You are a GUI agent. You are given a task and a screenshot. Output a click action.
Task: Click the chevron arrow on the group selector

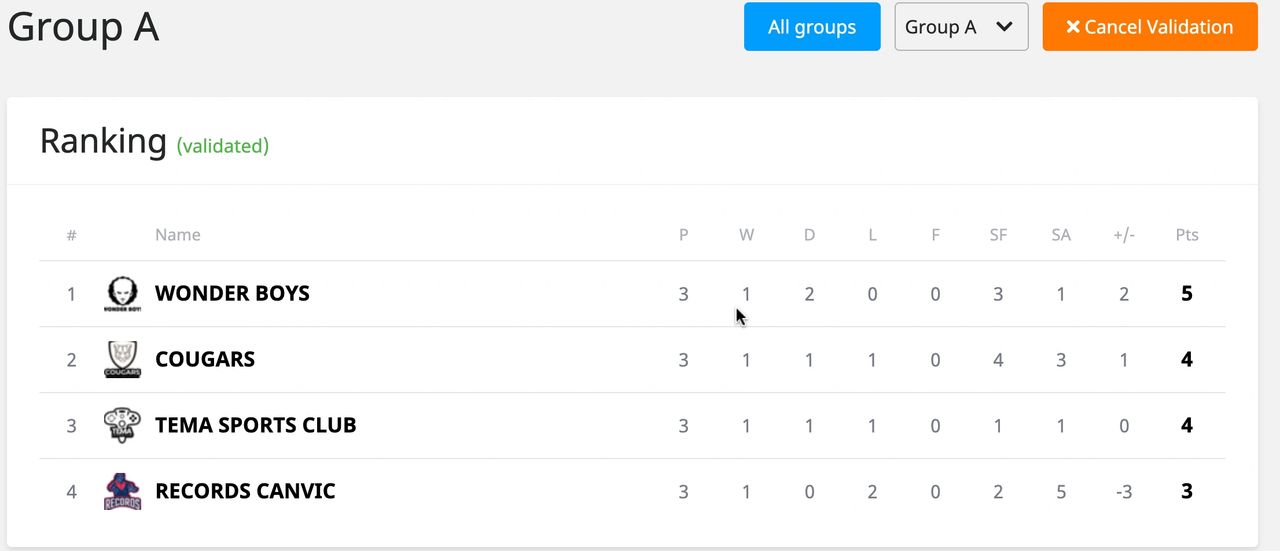(1005, 27)
